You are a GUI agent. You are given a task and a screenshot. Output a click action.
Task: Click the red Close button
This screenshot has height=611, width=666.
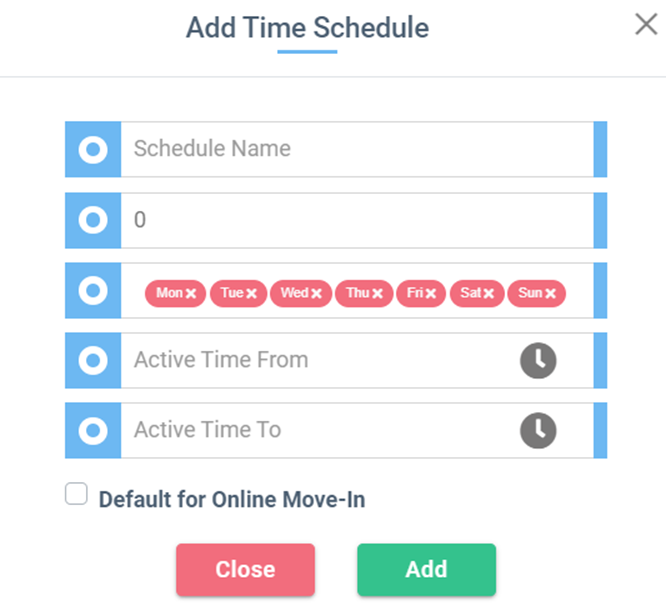click(x=246, y=569)
